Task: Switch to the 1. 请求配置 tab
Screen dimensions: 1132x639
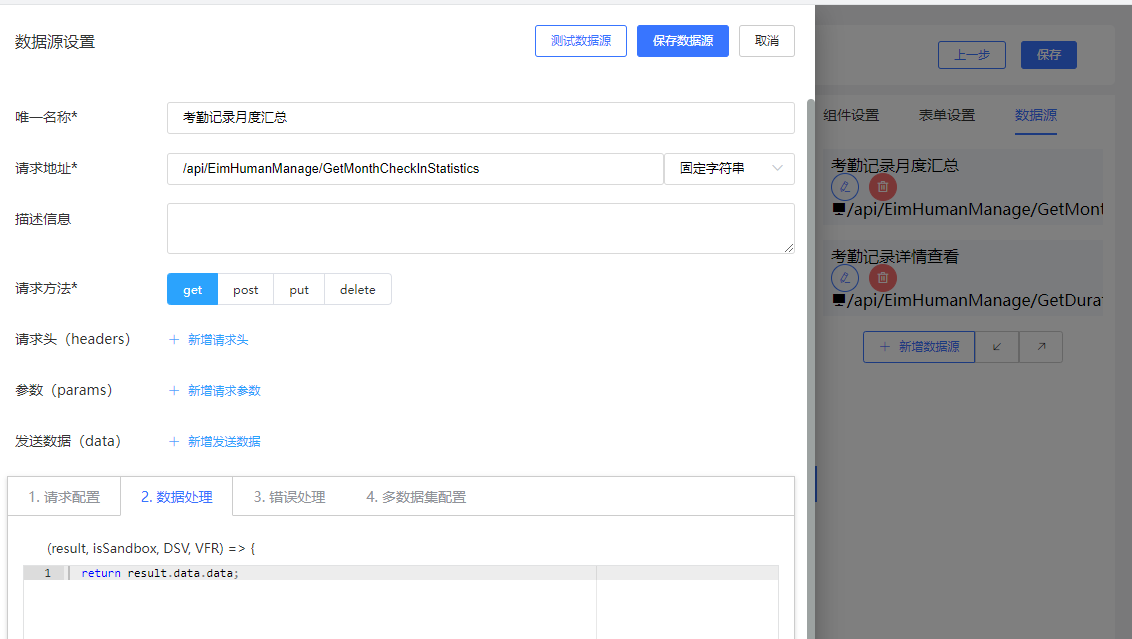Action: (x=64, y=497)
